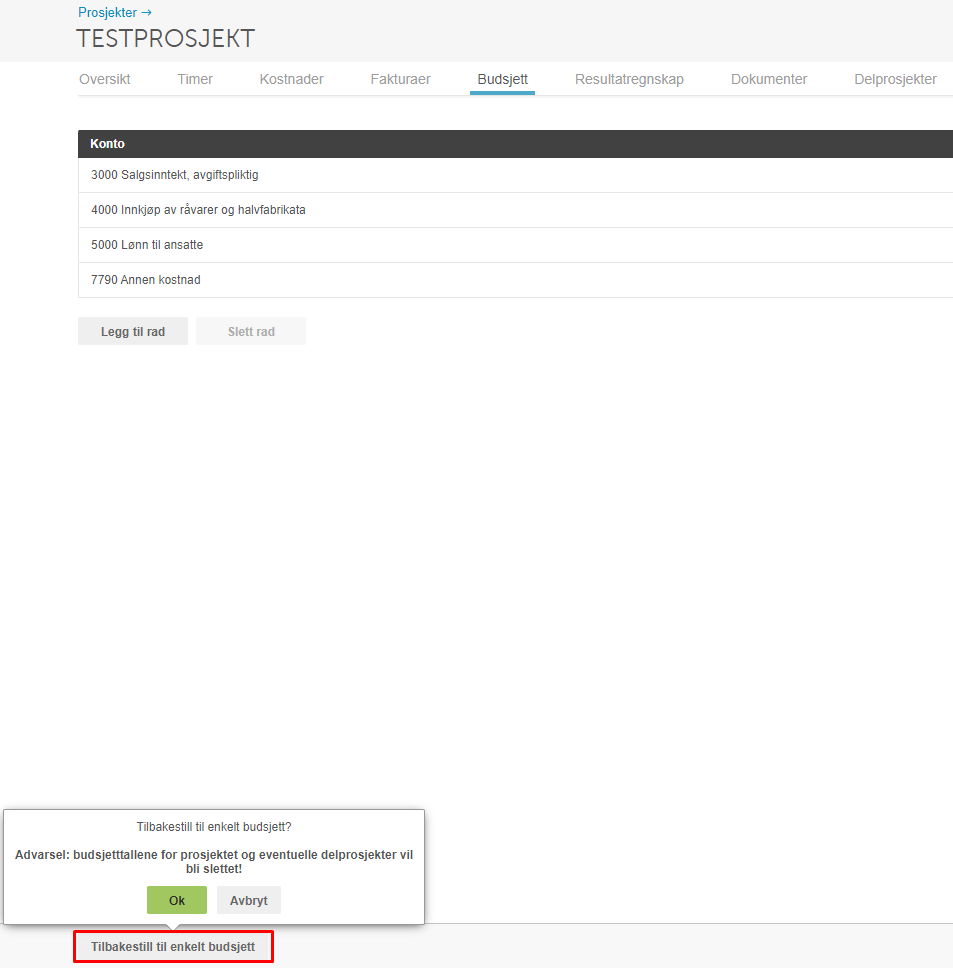Image resolution: width=953 pixels, height=968 pixels.
Task: Switch to the Delprosjekter tab
Action: [x=896, y=79]
